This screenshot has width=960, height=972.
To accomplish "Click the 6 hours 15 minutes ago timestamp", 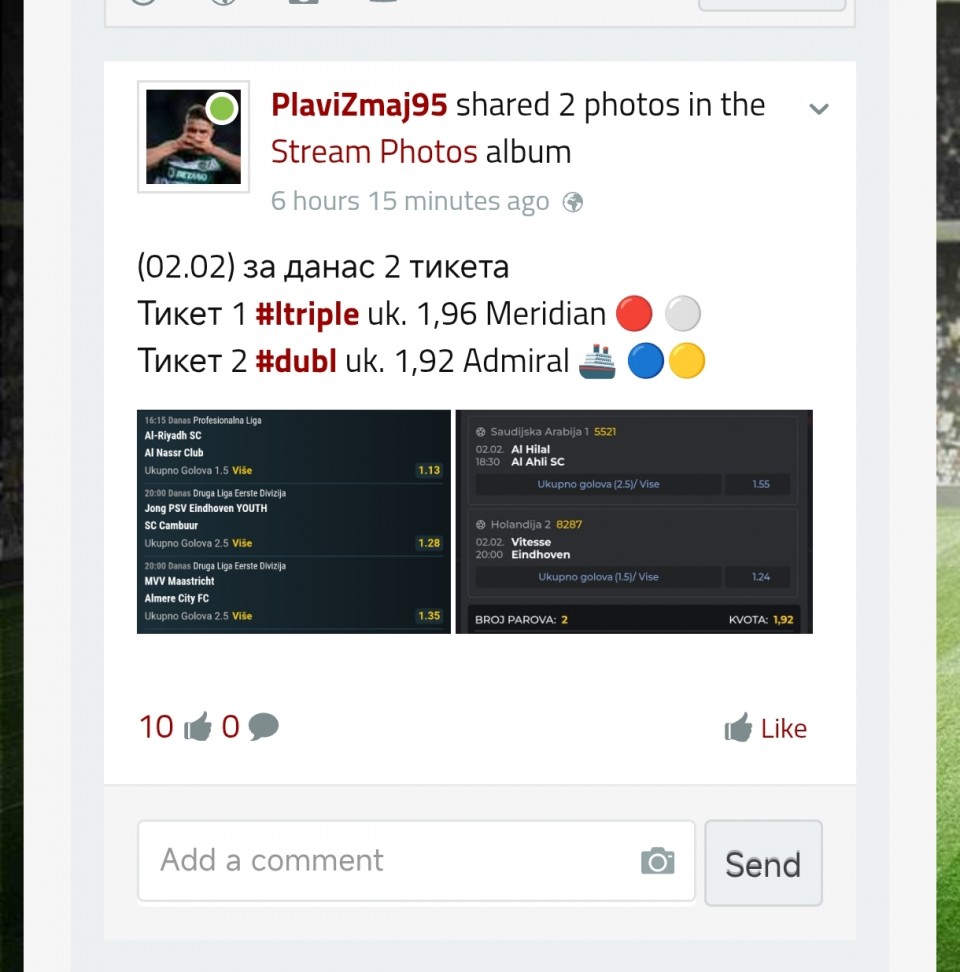I will [x=410, y=201].
